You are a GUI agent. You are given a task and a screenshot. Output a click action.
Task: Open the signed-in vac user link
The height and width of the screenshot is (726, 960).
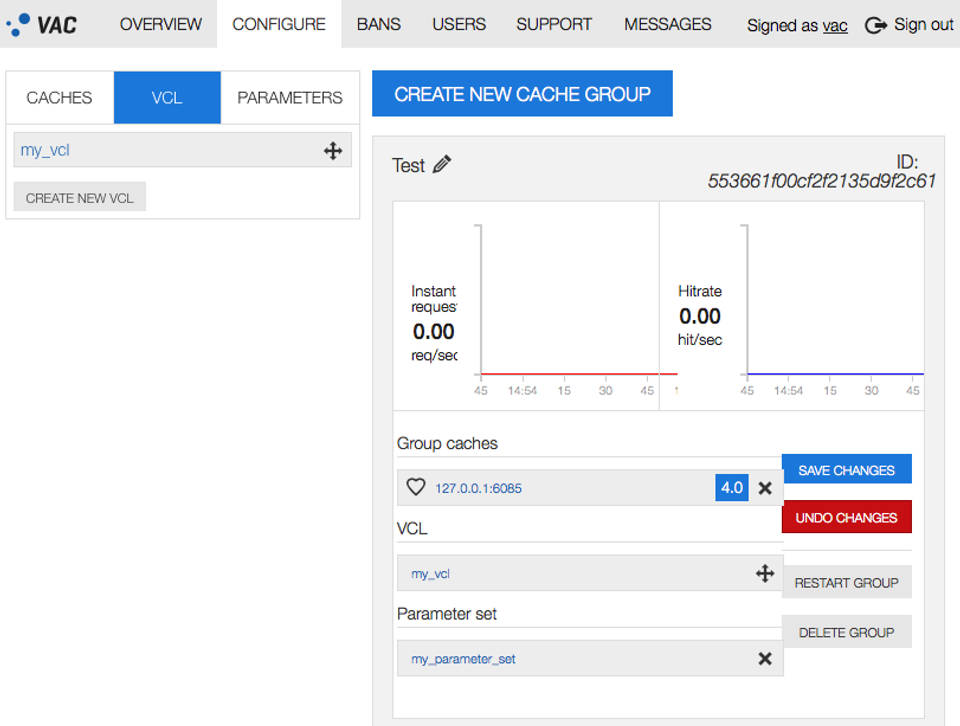[x=834, y=26]
